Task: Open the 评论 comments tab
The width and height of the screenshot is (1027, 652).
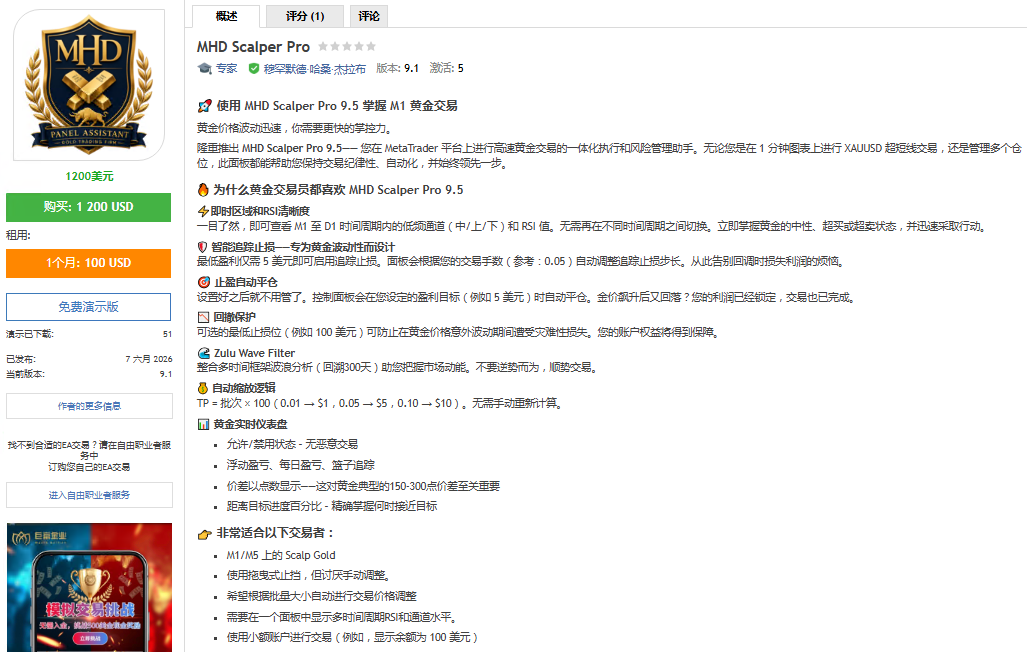Action: click(x=369, y=16)
